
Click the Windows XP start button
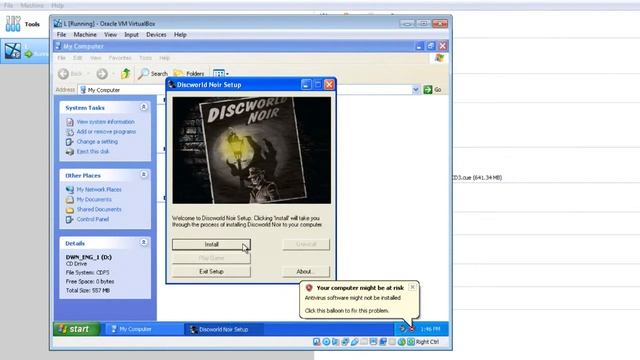(76, 329)
